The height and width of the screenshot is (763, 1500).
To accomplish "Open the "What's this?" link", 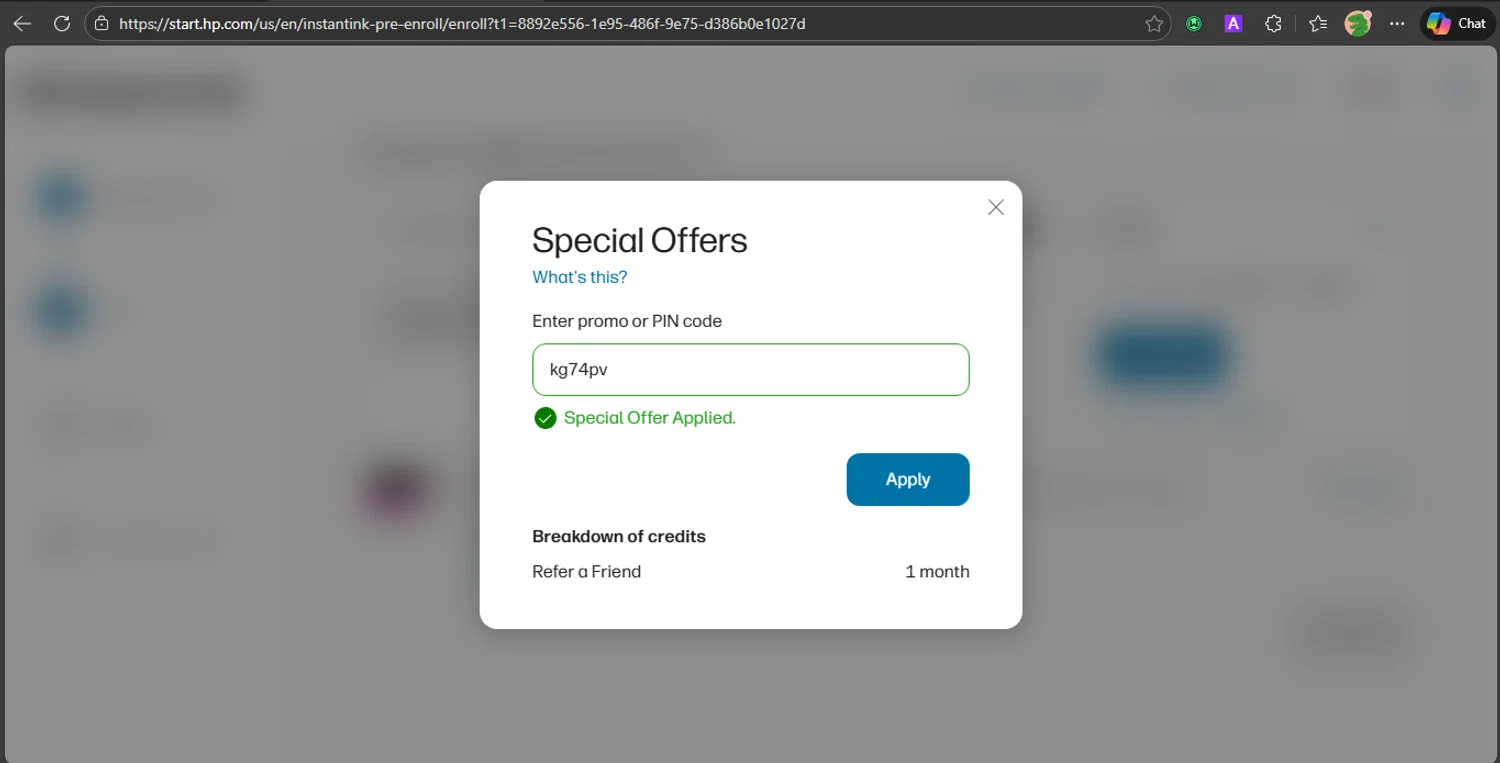I will [579, 277].
